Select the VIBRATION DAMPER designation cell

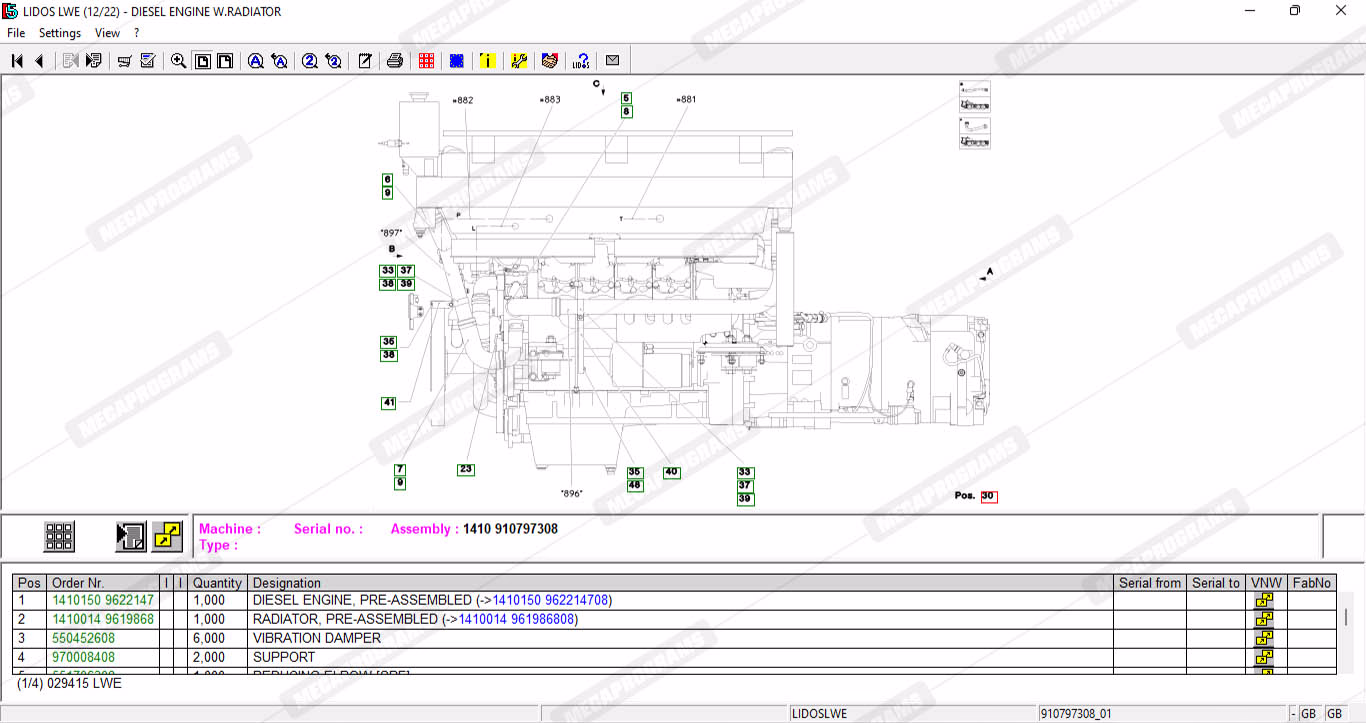click(680, 638)
